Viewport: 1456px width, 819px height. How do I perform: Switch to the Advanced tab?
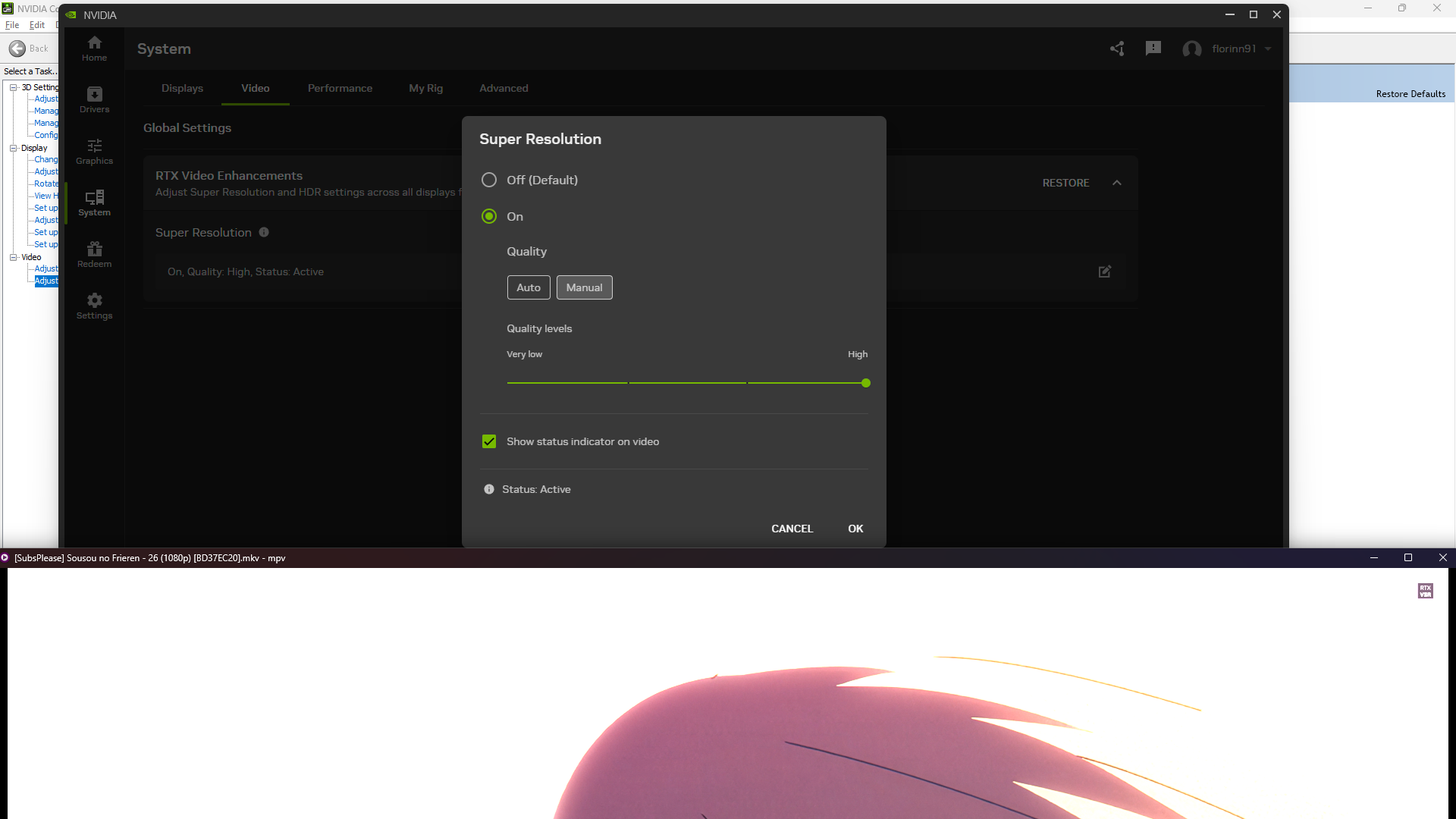[x=504, y=88]
